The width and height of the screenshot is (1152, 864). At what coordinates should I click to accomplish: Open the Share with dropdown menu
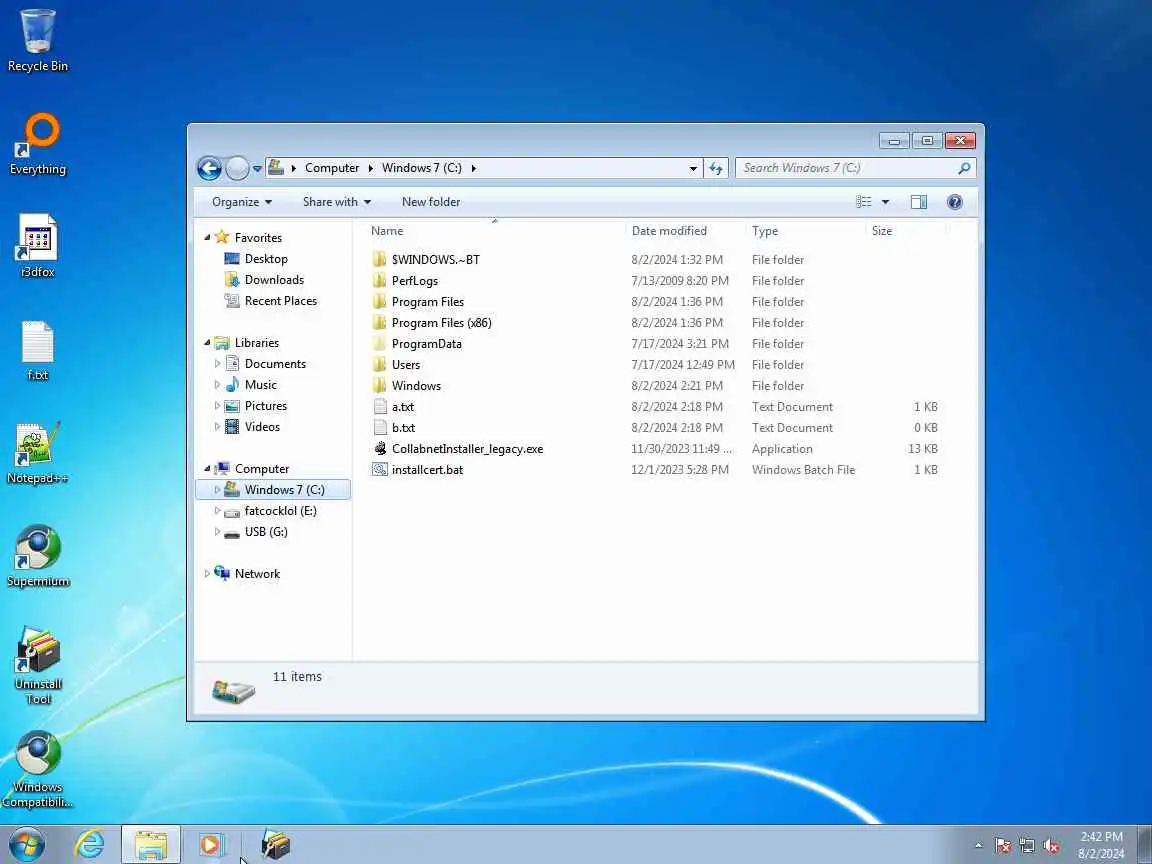point(336,202)
